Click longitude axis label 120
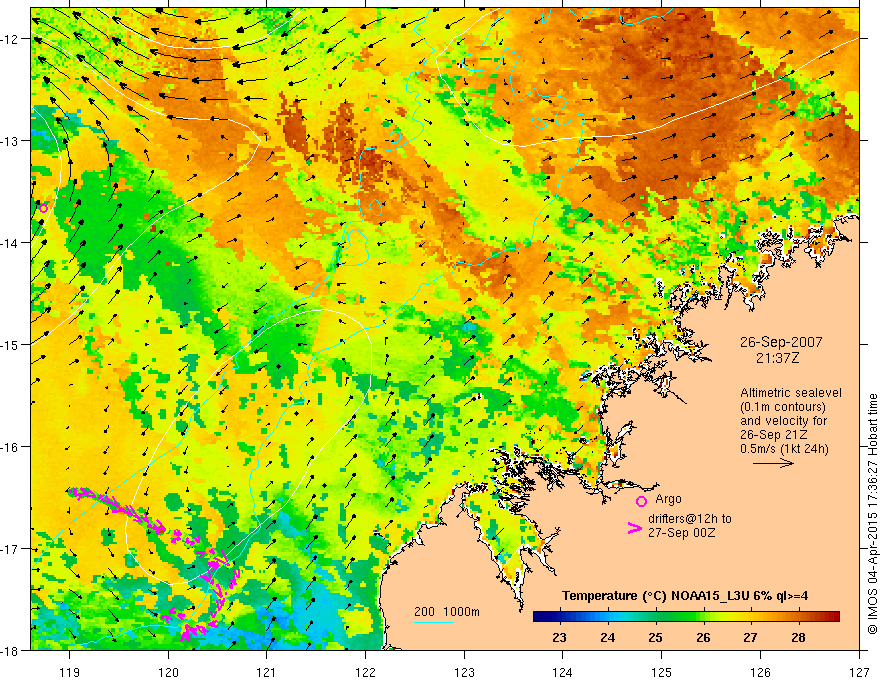Viewport: 880px width, 680px height. click(x=168, y=672)
